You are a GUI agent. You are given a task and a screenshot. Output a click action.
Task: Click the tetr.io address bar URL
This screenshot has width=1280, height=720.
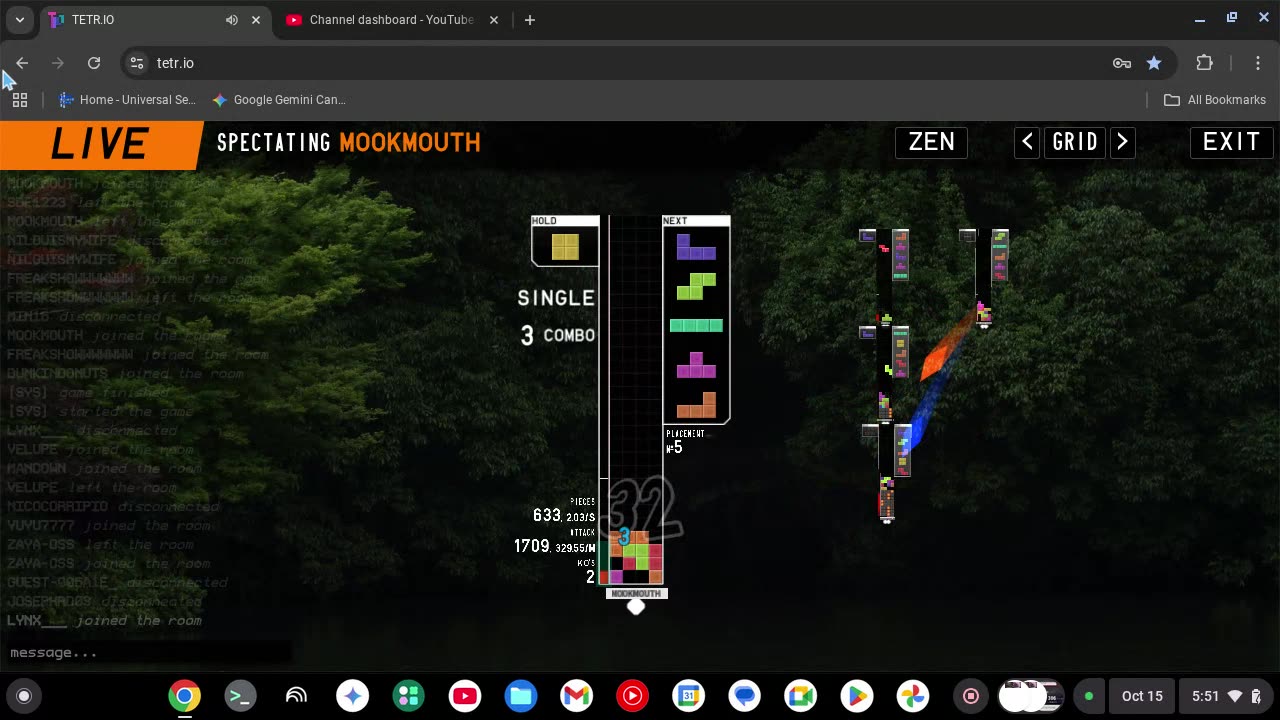[175, 63]
